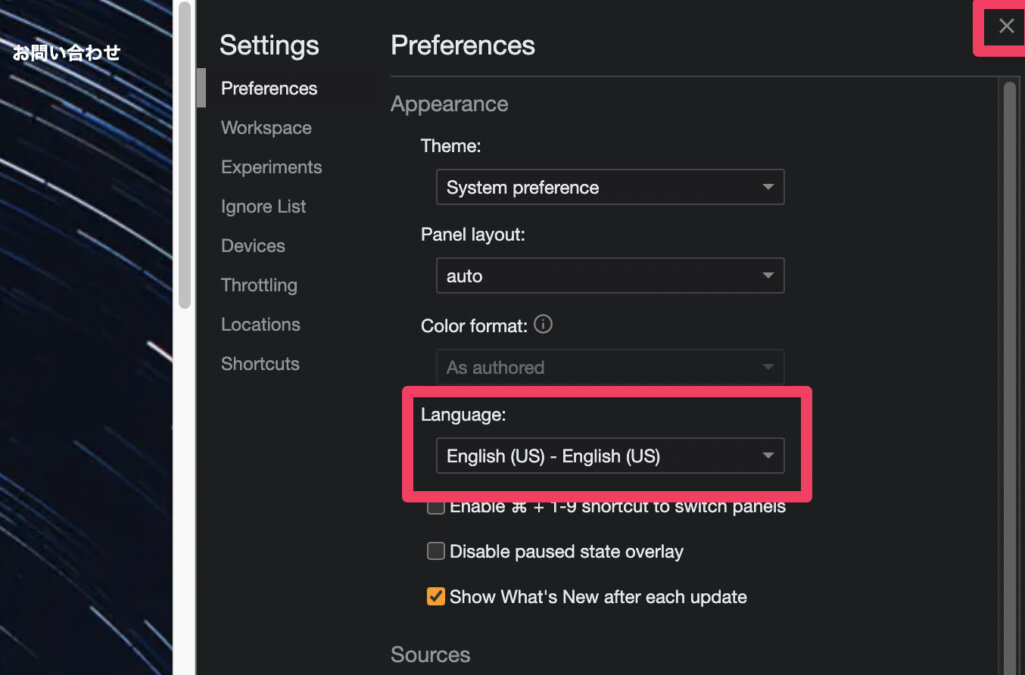Click the webpage's vertical scrollbar

[184, 150]
